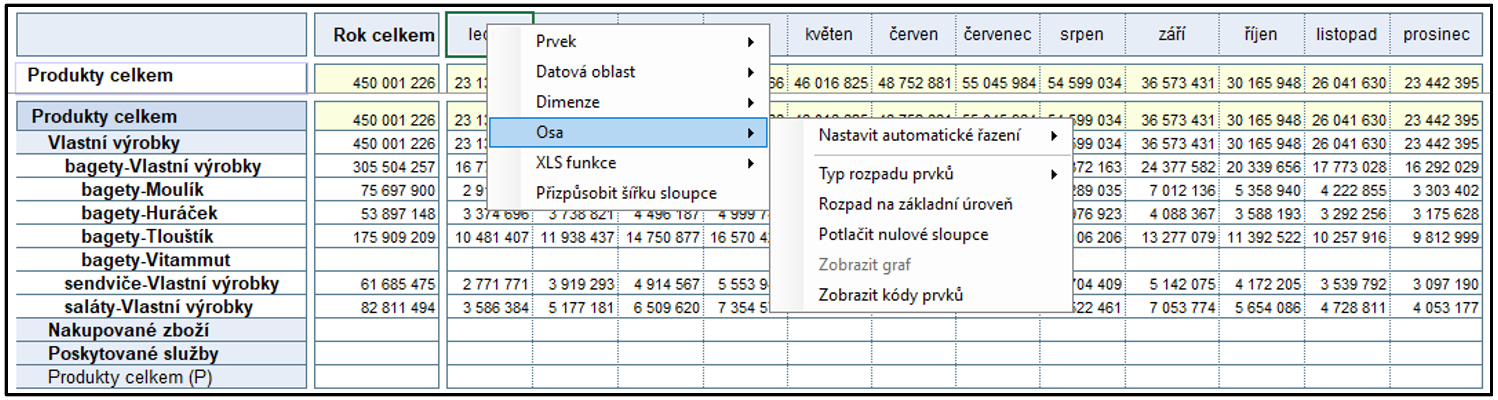Image resolution: width=1498 pixels, height=400 pixels.
Task: Select the prosinec column header
Action: coord(1437,34)
